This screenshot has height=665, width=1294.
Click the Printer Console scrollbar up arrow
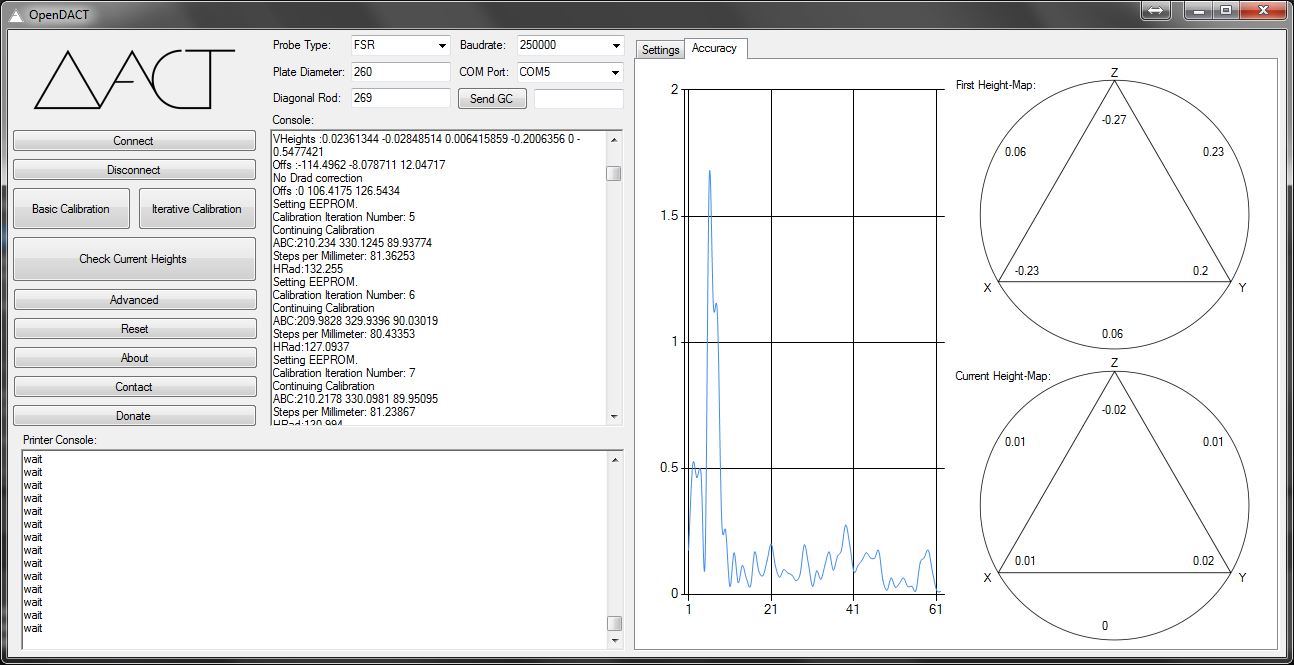(x=614, y=459)
